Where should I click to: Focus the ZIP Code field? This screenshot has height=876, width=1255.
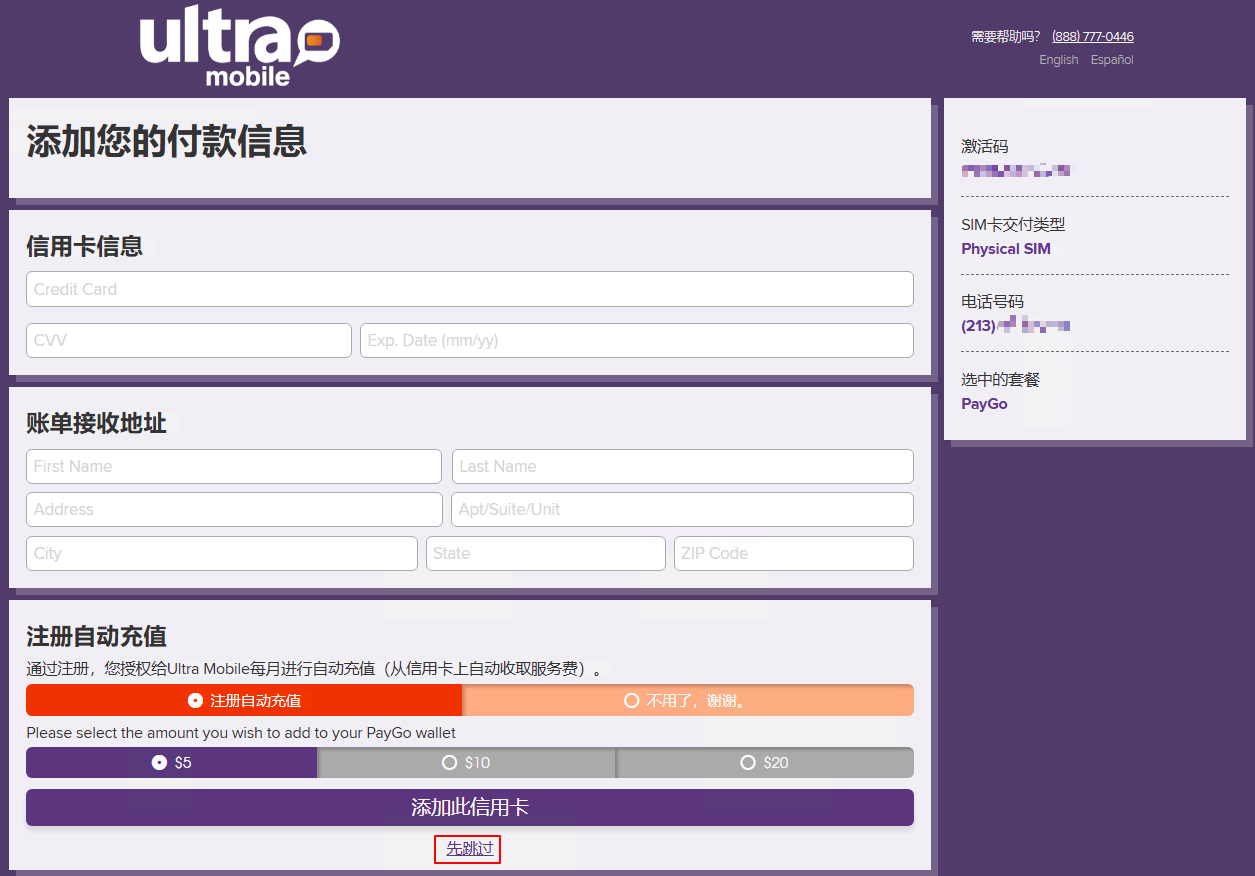coord(793,553)
